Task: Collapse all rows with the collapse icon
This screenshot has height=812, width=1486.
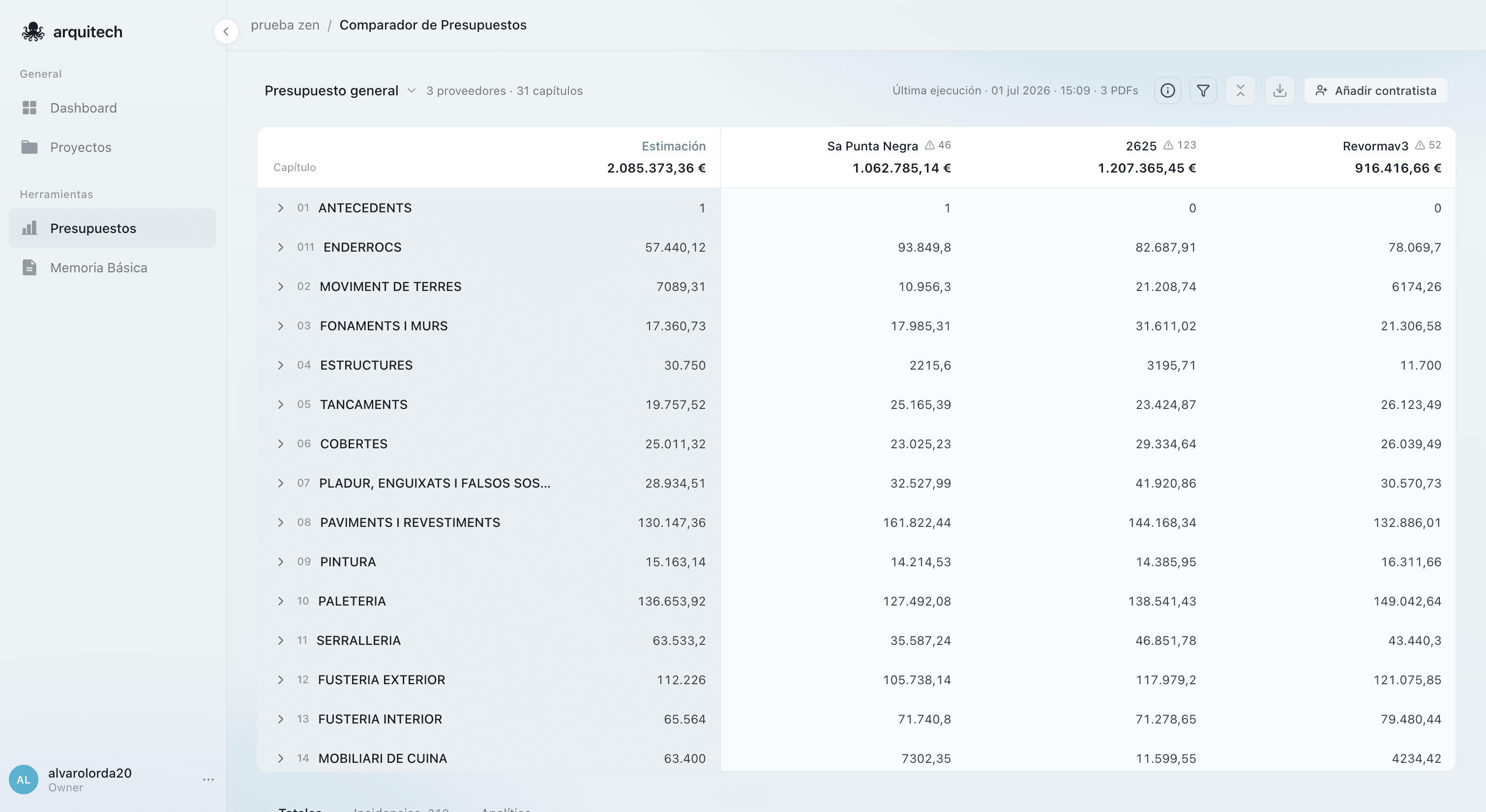Action: (1241, 90)
